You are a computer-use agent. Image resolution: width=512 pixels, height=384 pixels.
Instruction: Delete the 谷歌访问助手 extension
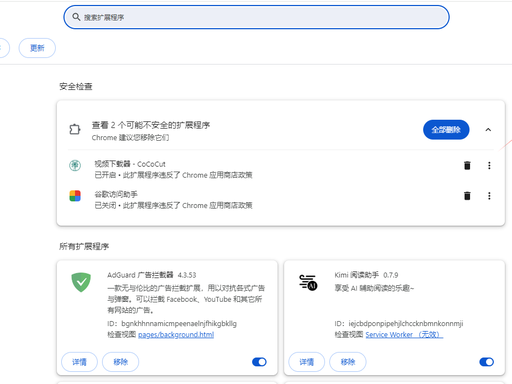coord(467,196)
